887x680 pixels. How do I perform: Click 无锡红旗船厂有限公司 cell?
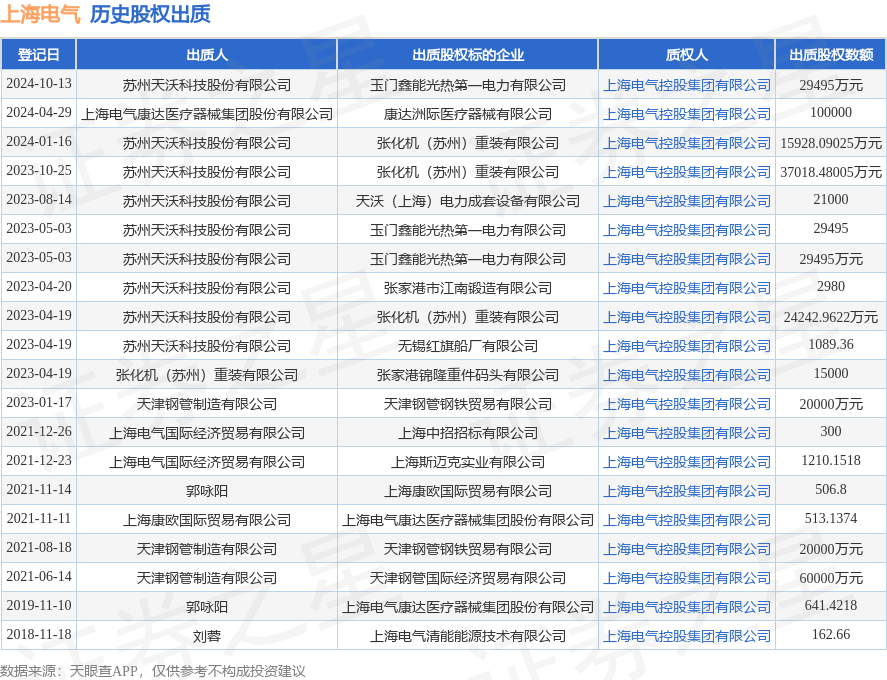pos(467,346)
